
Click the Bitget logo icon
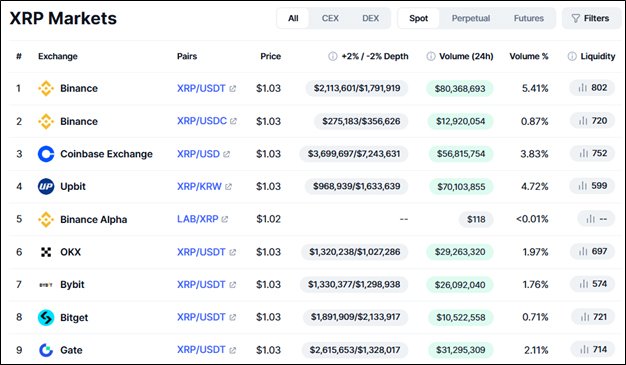coord(46,317)
